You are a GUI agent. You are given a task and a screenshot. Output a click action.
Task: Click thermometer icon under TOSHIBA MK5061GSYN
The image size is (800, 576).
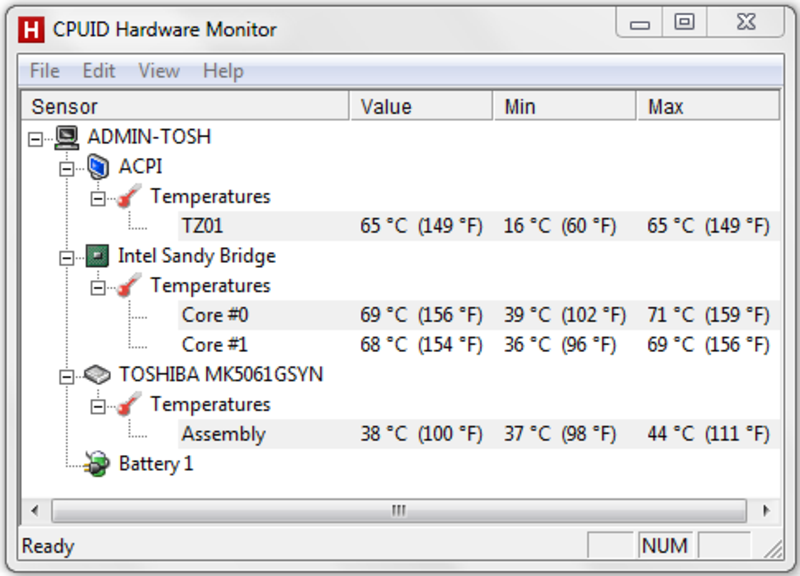[129, 405]
